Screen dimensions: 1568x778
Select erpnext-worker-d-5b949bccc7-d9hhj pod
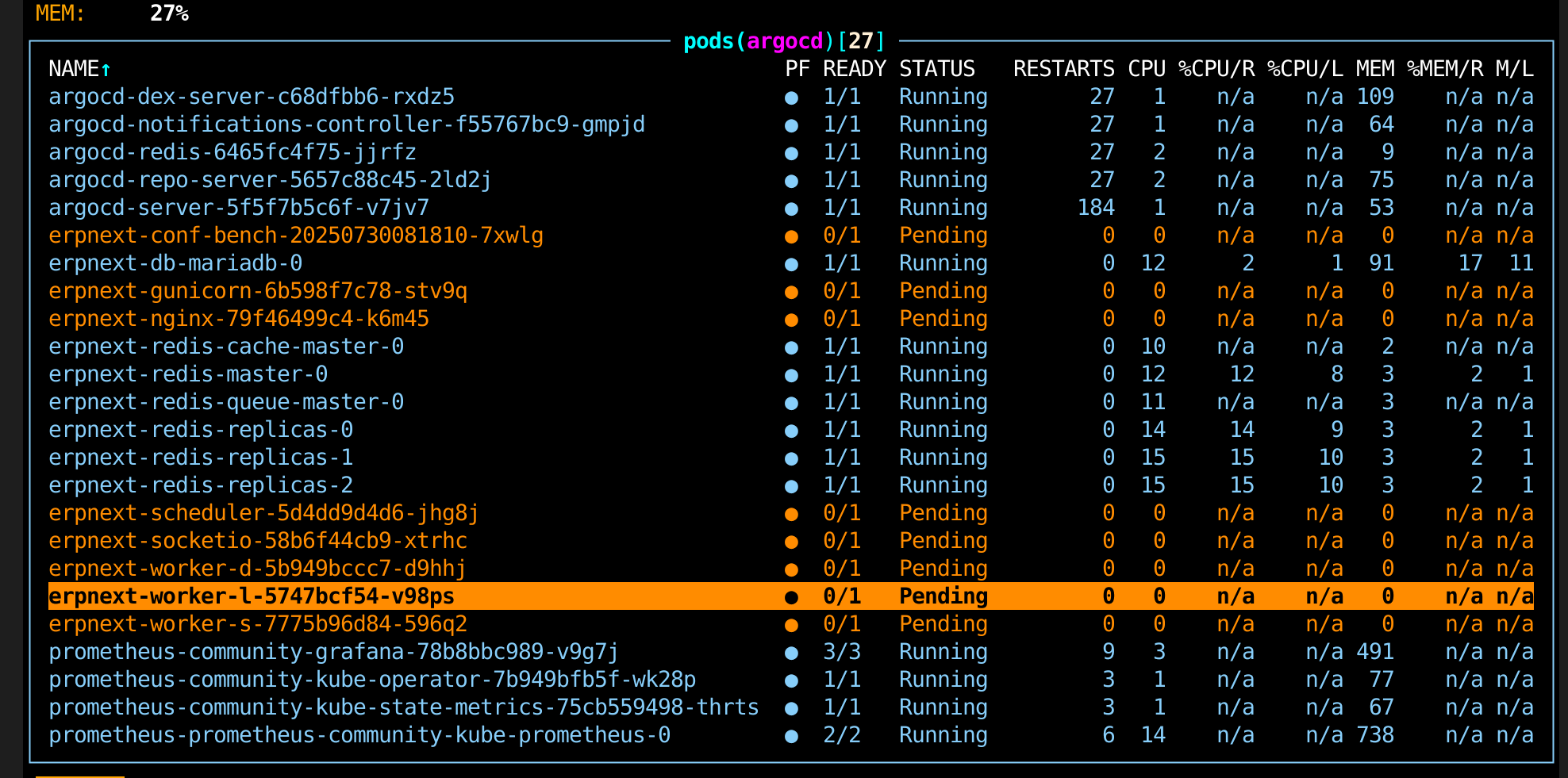[x=791, y=569]
